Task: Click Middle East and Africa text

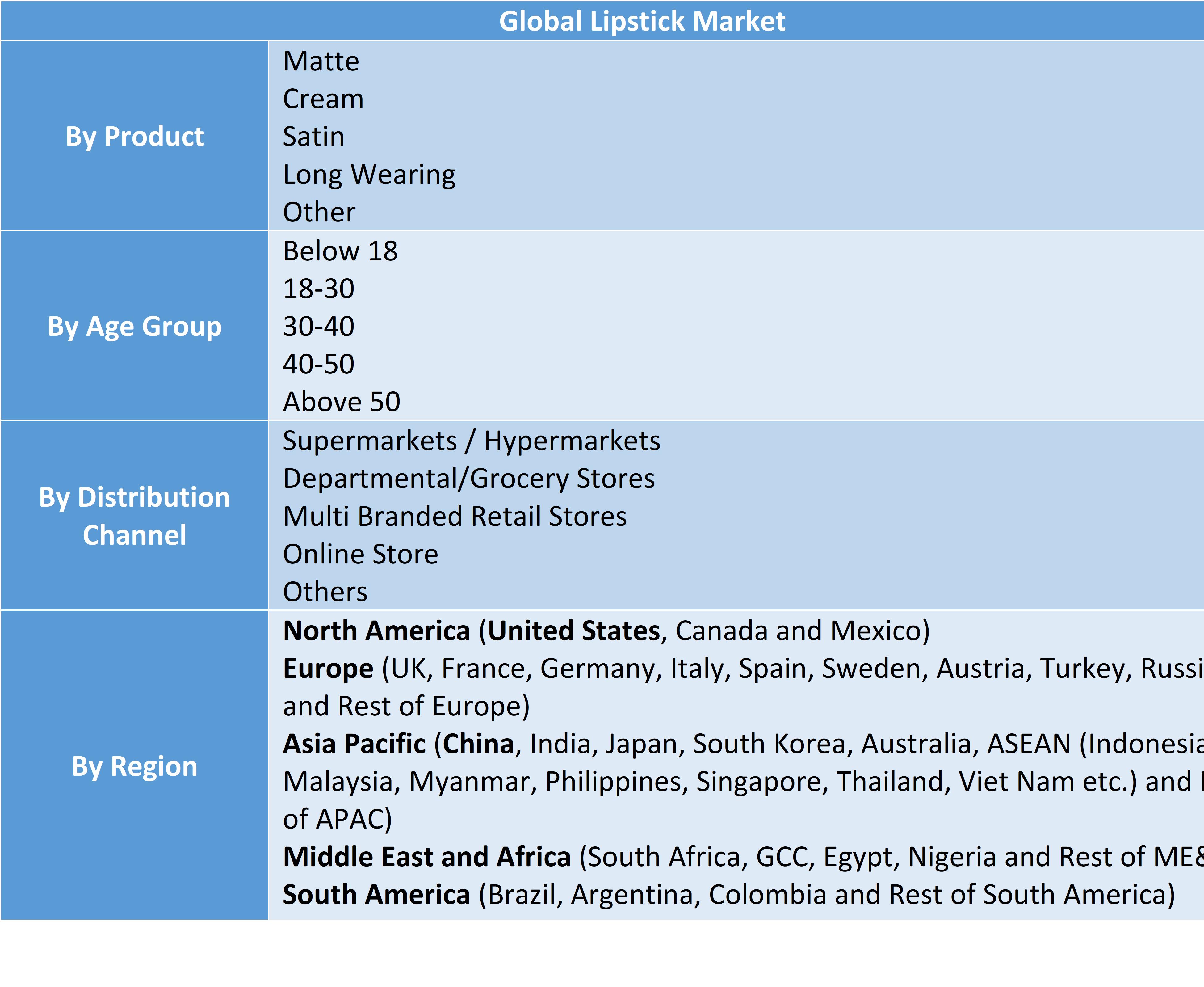Action: (x=426, y=857)
